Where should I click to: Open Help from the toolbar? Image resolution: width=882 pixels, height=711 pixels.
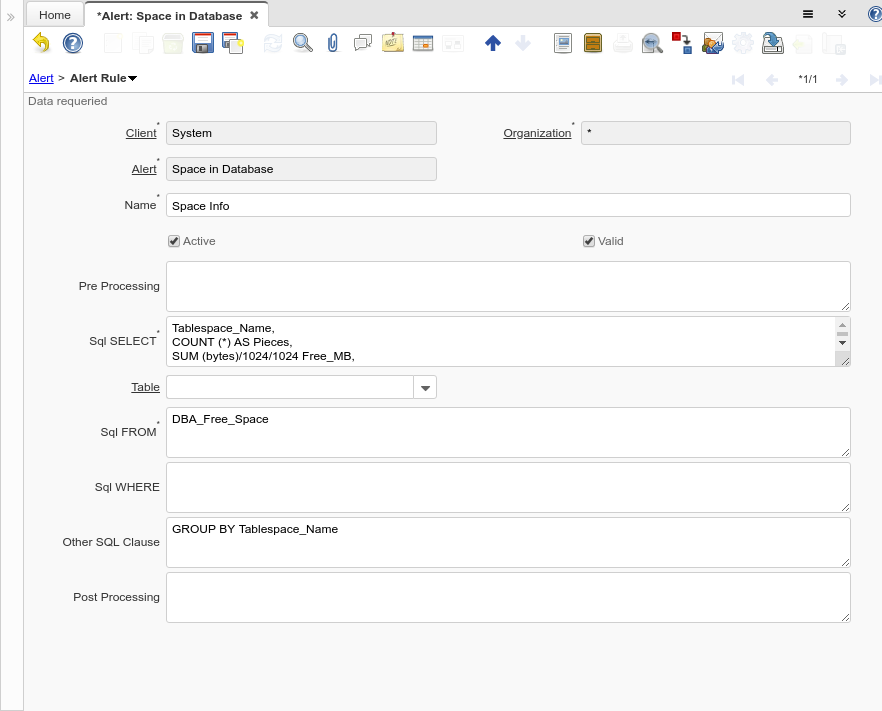pyautogui.click(x=72, y=43)
